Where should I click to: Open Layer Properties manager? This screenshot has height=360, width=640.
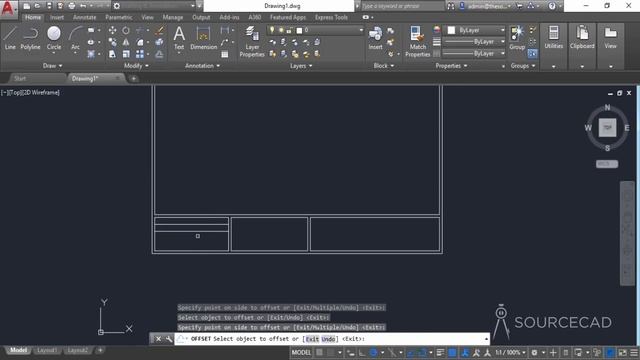pyautogui.click(x=252, y=42)
